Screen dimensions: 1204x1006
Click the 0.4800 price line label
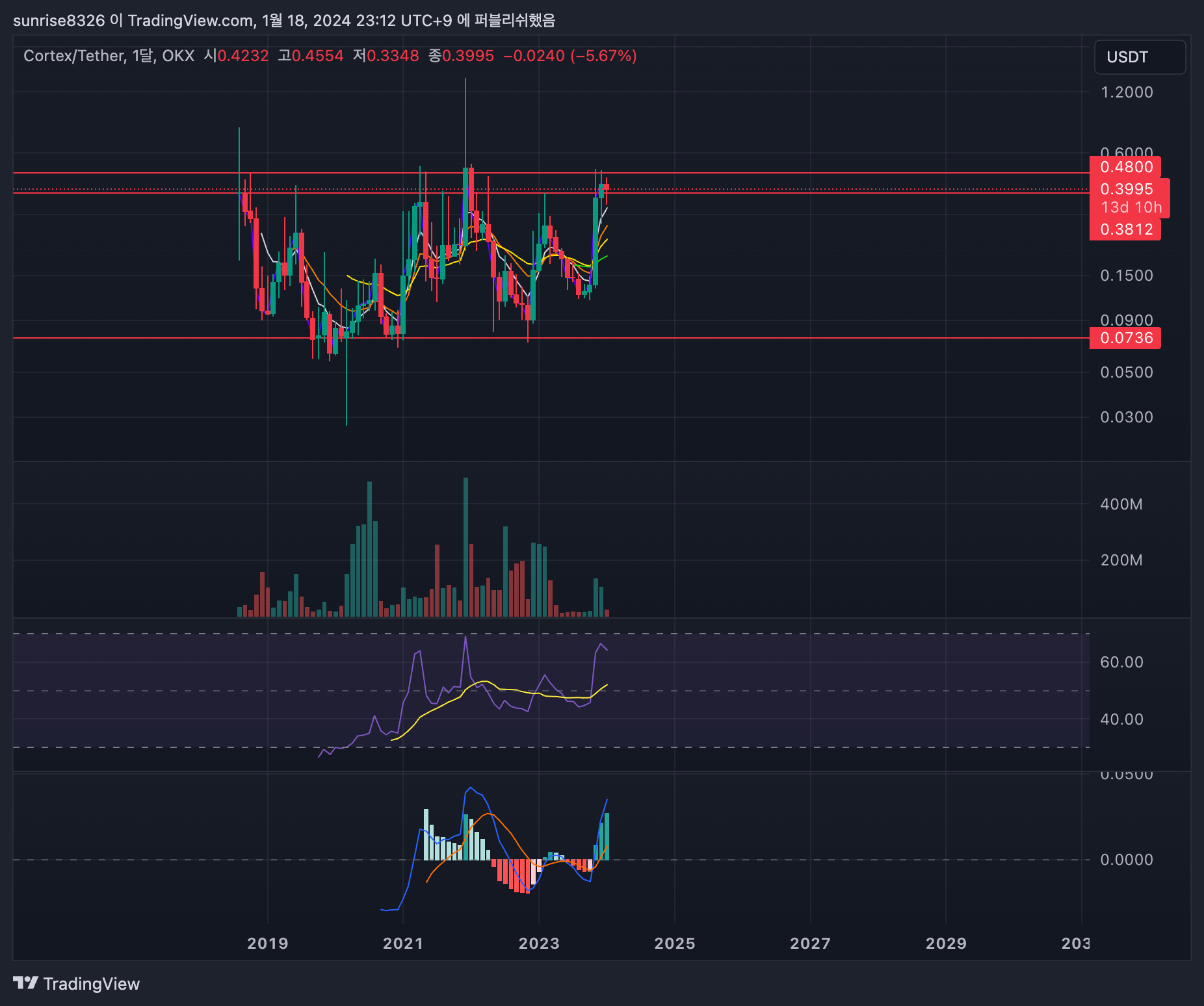1125,167
